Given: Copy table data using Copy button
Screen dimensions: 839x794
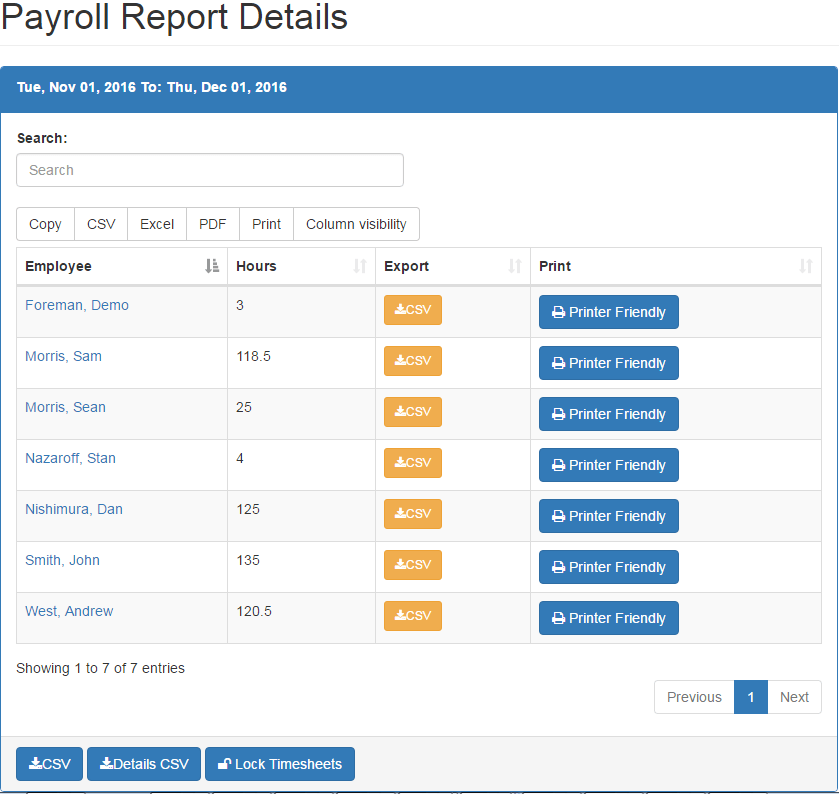Looking at the screenshot, I should pos(45,224).
